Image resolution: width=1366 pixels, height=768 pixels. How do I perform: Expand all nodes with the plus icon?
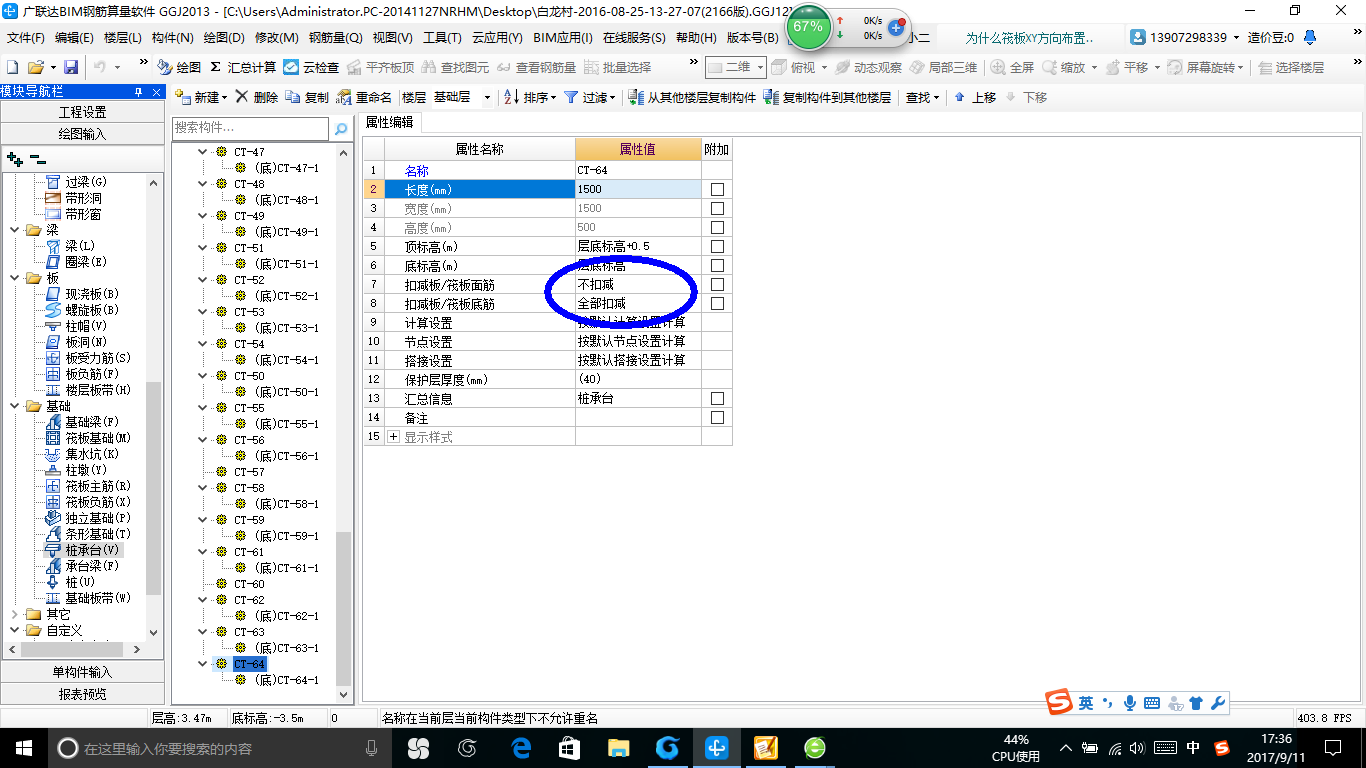tap(15, 158)
